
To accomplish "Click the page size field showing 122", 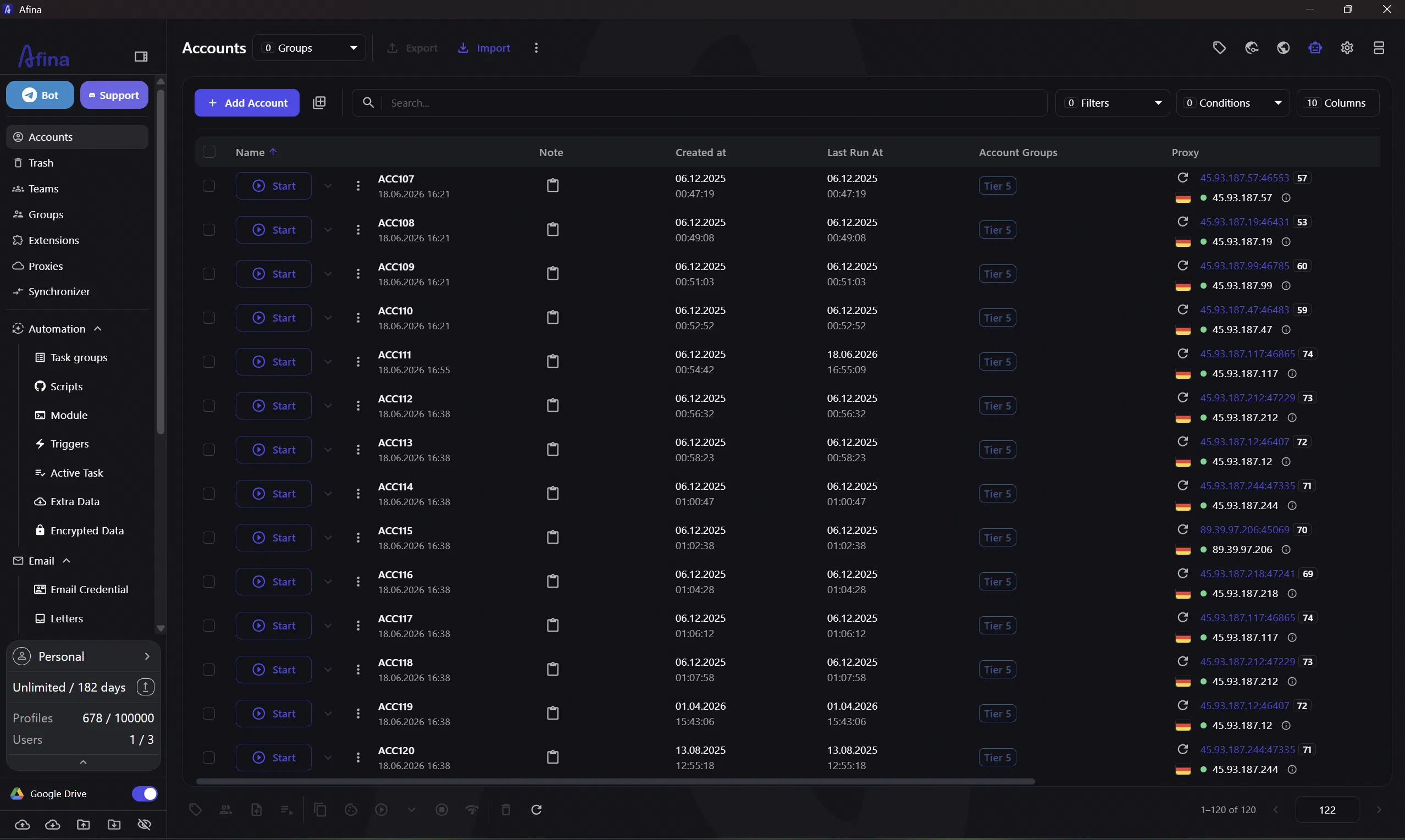I will (1327, 810).
